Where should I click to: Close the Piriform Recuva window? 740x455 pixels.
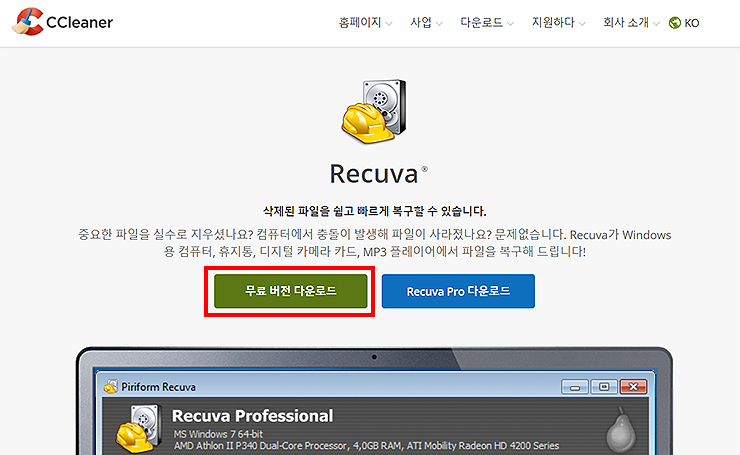(x=633, y=387)
